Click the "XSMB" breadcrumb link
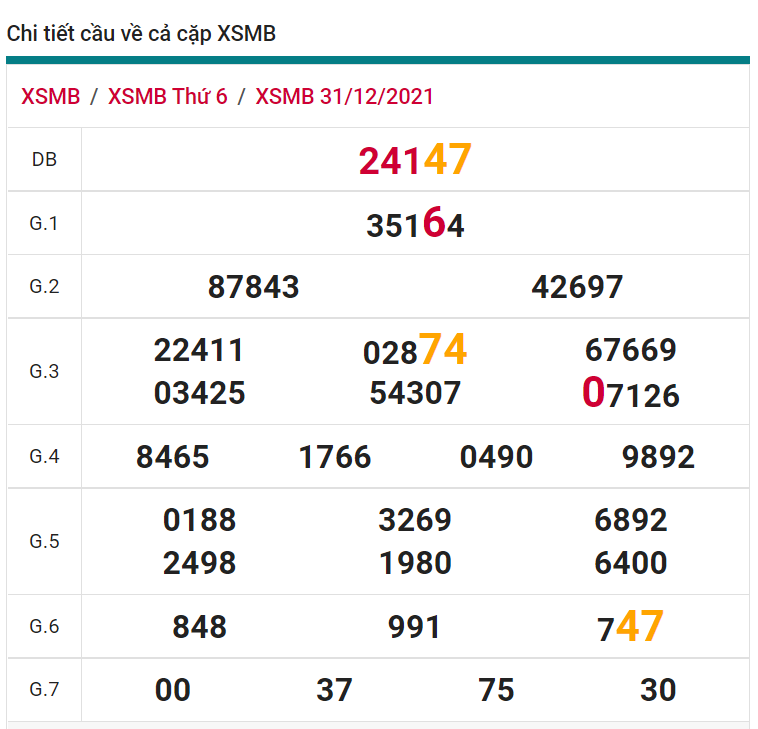This screenshot has width=758, height=729. [50, 97]
